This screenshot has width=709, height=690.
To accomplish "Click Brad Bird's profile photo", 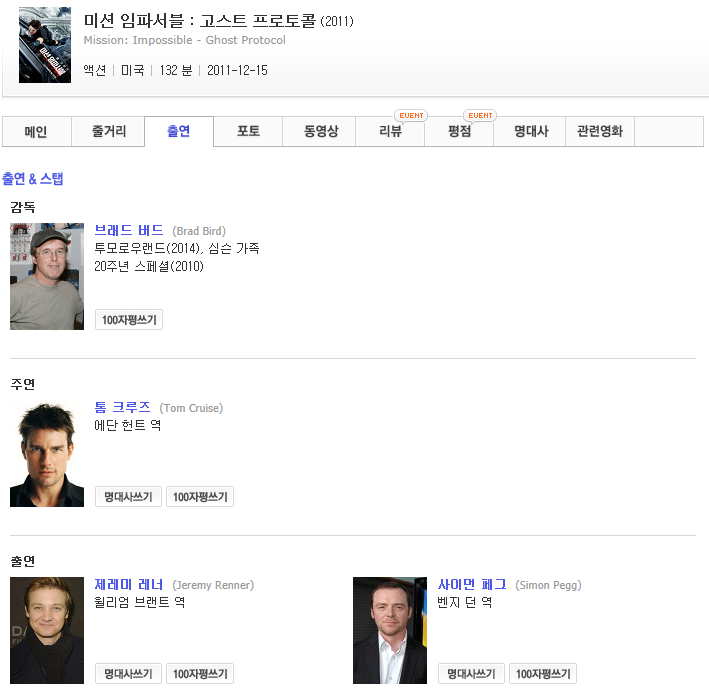I will (x=47, y=276).
